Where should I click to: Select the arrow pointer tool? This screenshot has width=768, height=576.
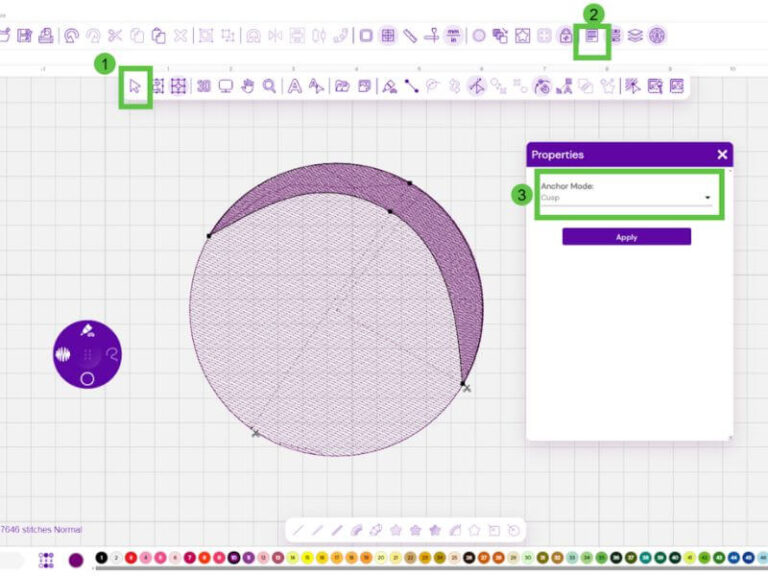(x=134, y=87)
